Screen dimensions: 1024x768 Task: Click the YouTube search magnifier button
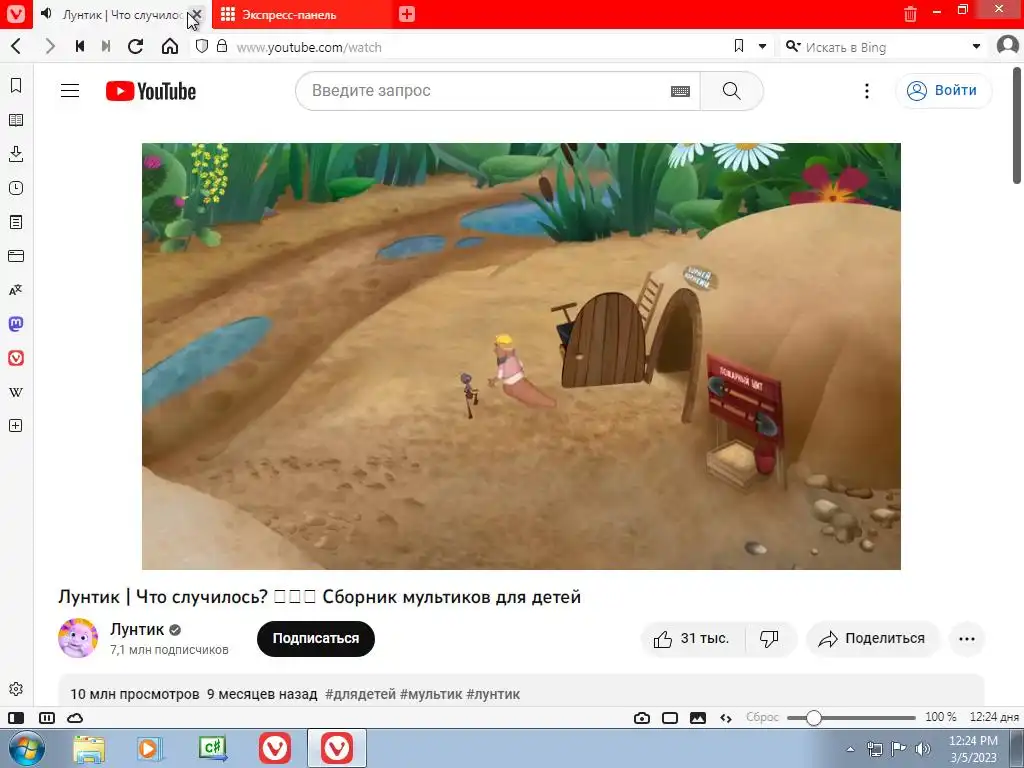[731, 91]
